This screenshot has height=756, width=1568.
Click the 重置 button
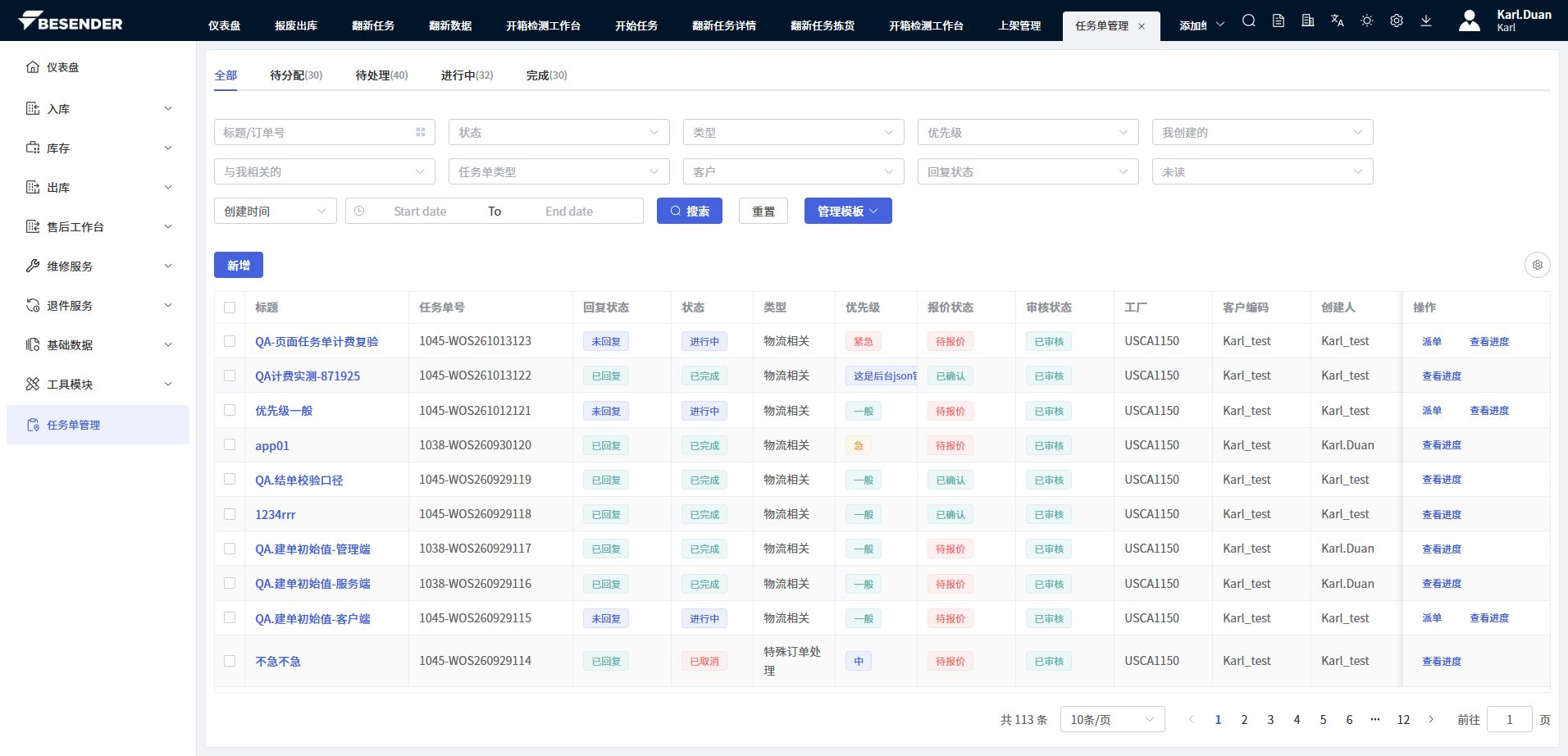click(x=763, y=211)
